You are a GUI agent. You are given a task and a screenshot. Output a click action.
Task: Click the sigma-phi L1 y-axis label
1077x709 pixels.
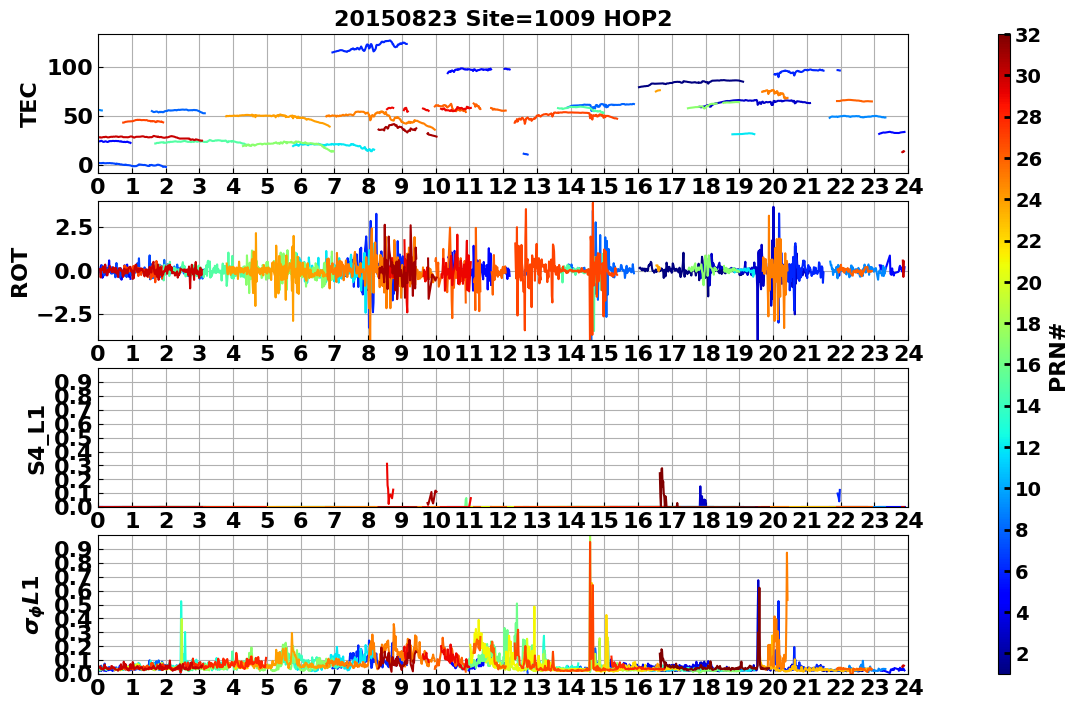[32, 605]
